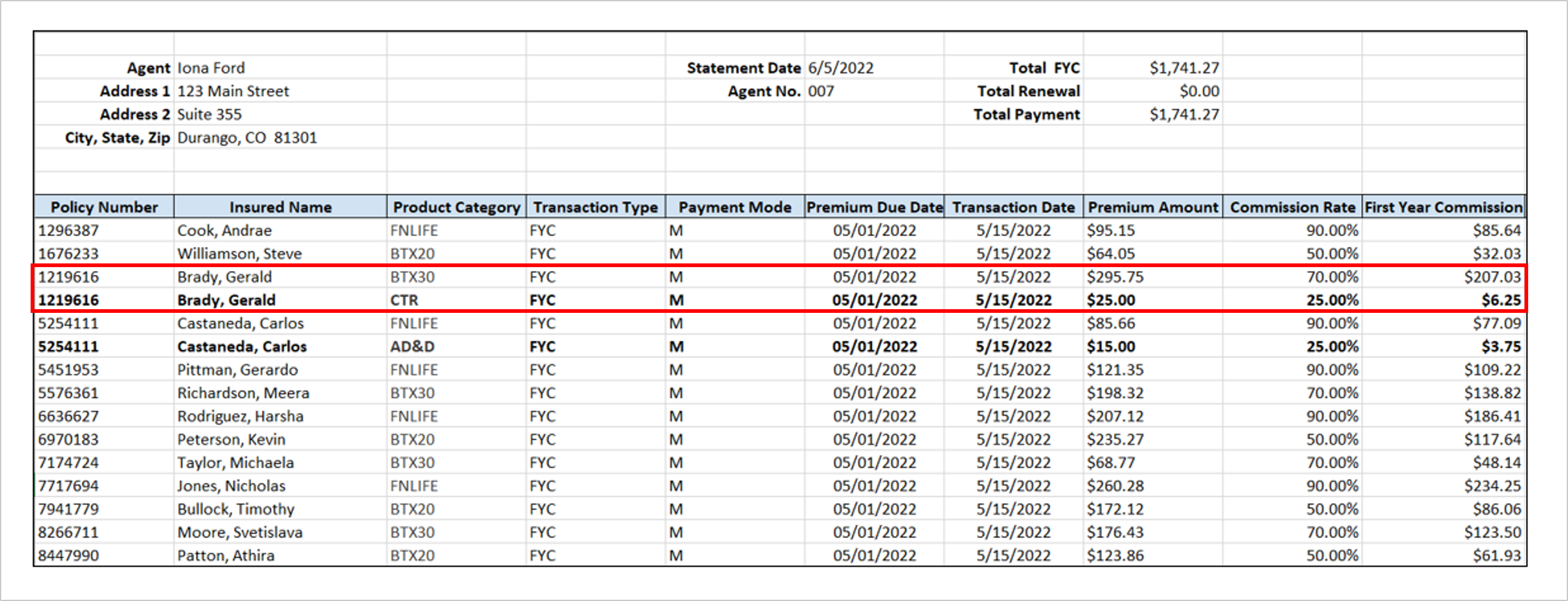
Task: Click the statement date 6/5/2022 cell
Action: [841, 68]
